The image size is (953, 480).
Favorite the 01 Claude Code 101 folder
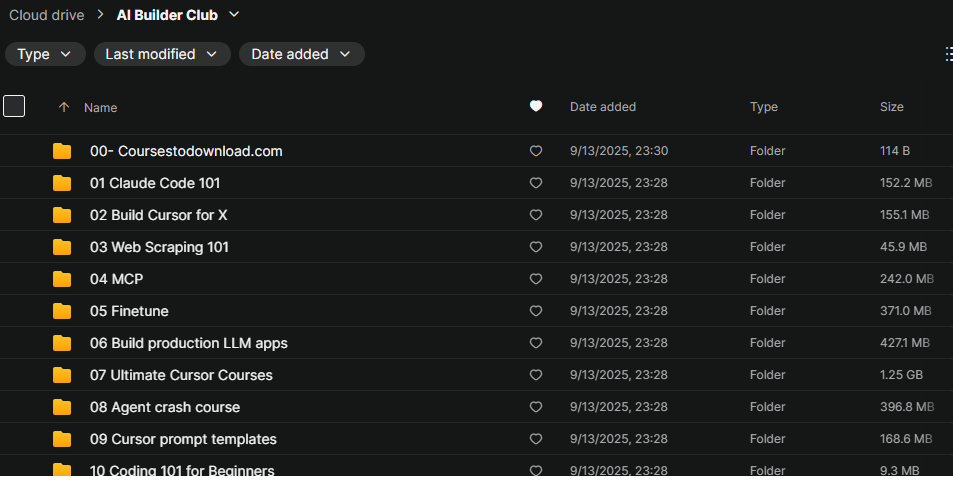tap(535, 183)
